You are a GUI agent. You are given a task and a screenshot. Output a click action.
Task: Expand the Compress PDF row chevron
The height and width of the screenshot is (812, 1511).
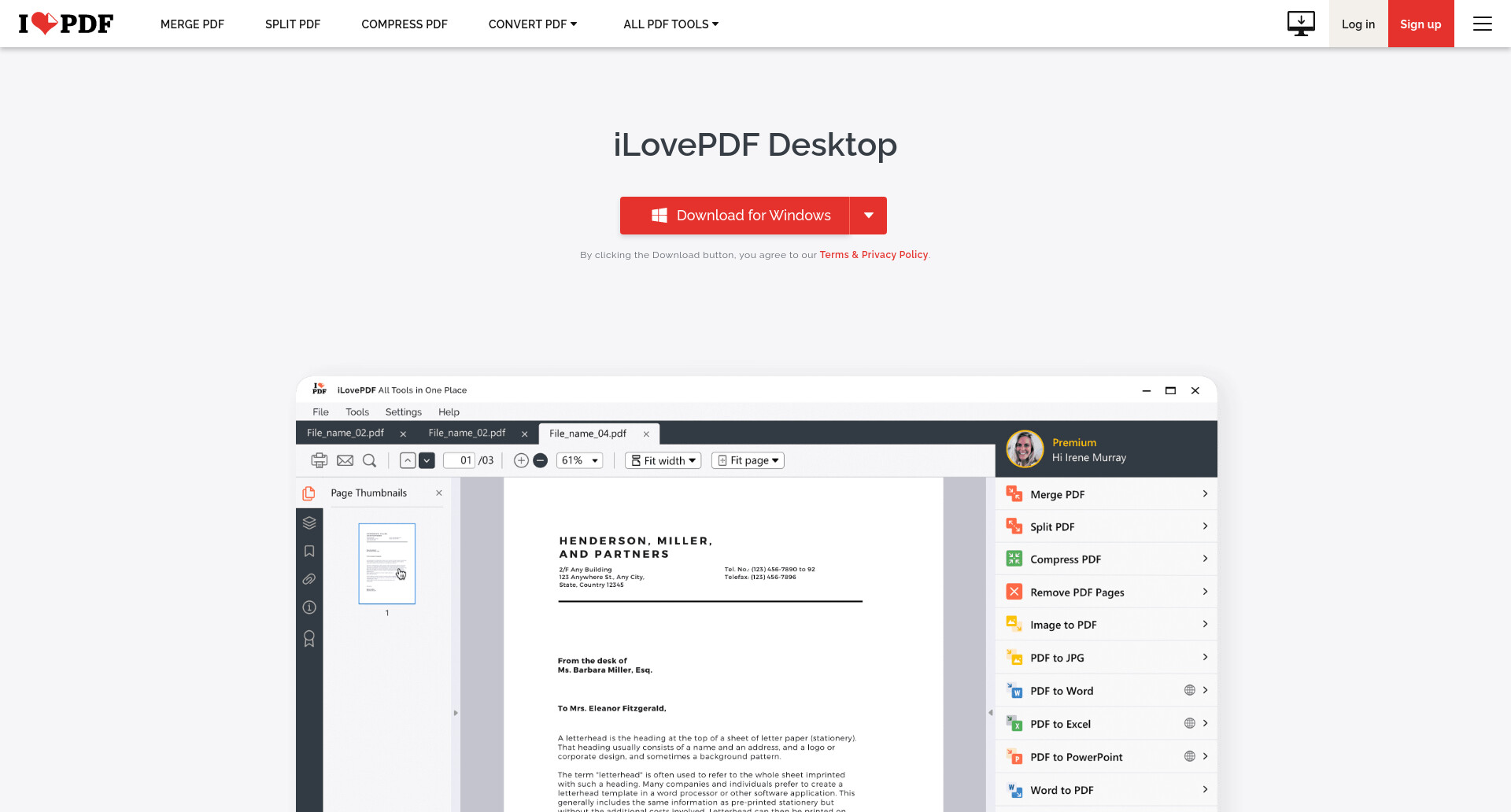(x=1205, y=559)
